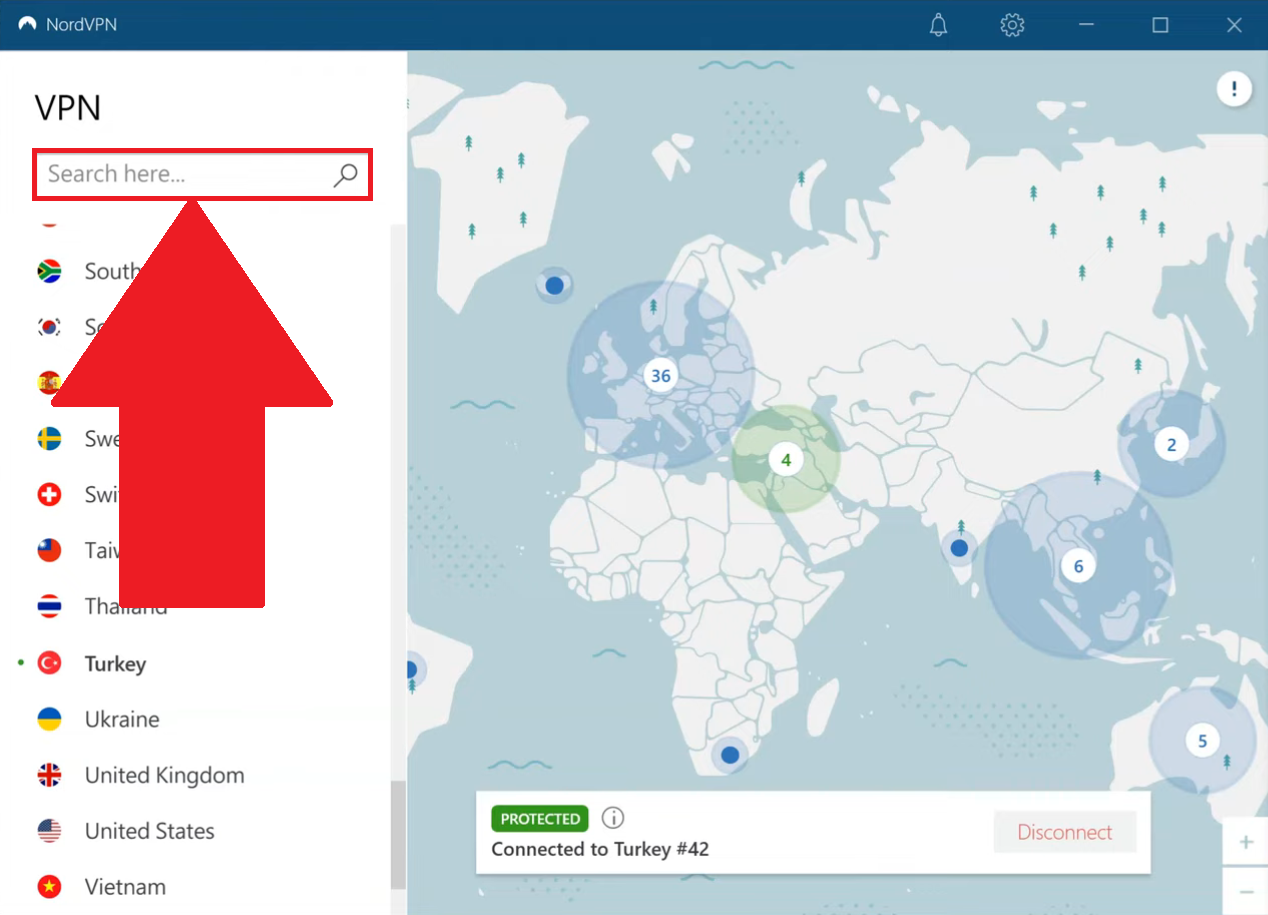1268x915 pixels.
Task: Select United Kingdom from the country list
Action: click(x=164, y=775)
